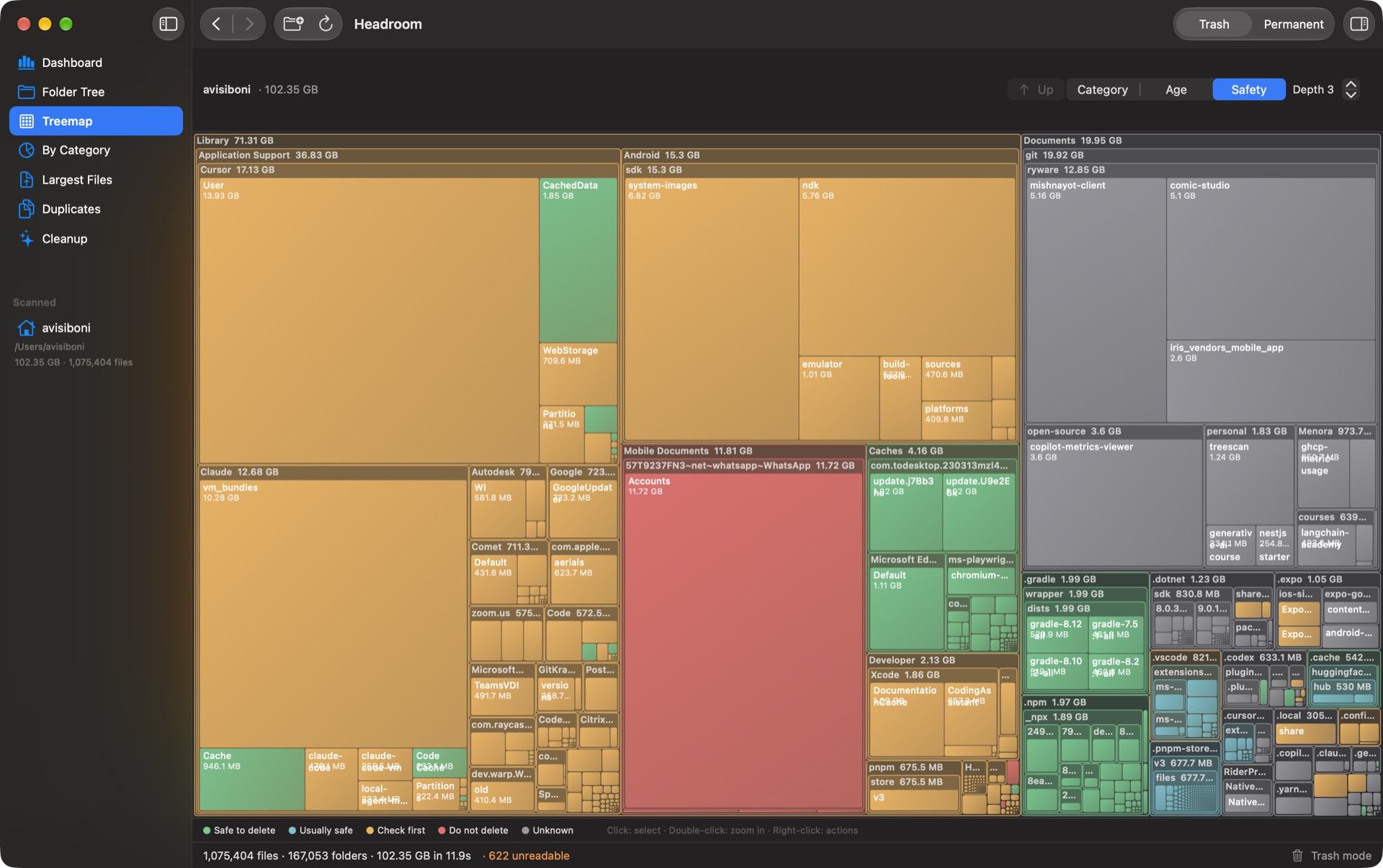Select the system-images 6.82 GB block

tap(711, 308)
